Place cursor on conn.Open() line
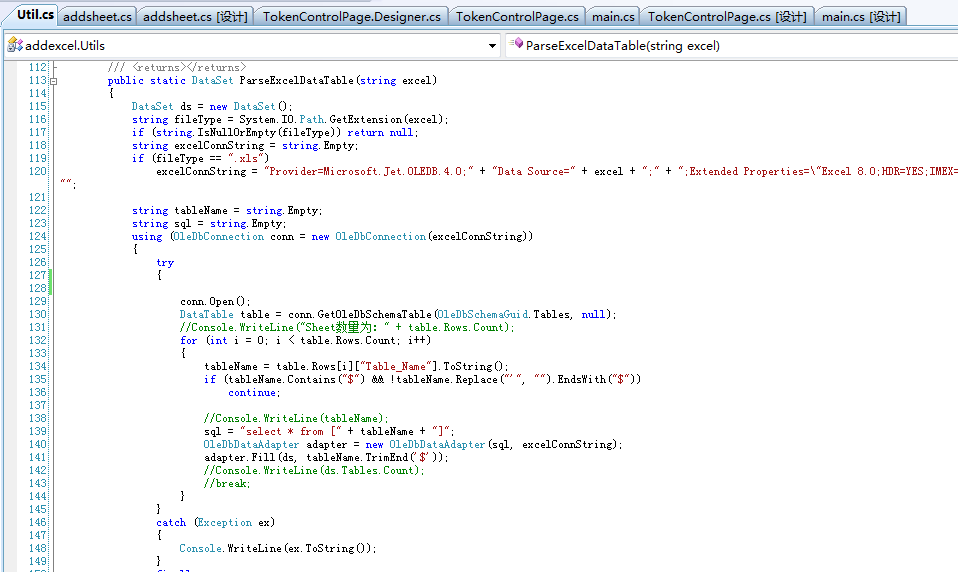 coord(214,301)
